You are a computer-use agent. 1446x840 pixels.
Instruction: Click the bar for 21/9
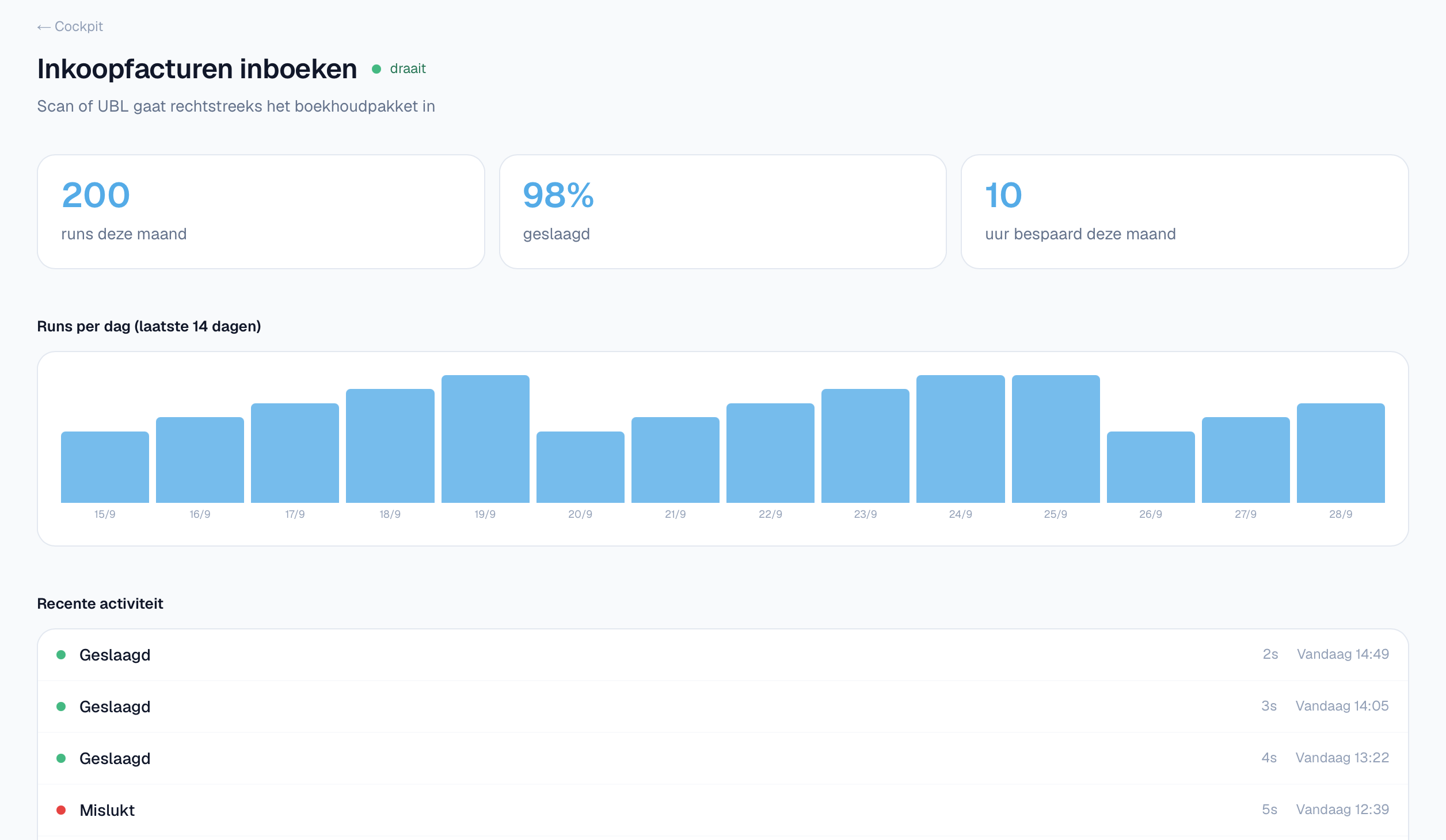click(x=675, y=460)
